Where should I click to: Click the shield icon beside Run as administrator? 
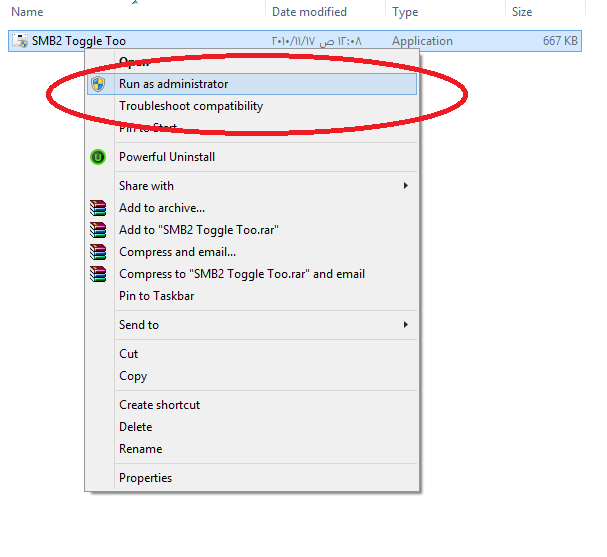(97, 84)
